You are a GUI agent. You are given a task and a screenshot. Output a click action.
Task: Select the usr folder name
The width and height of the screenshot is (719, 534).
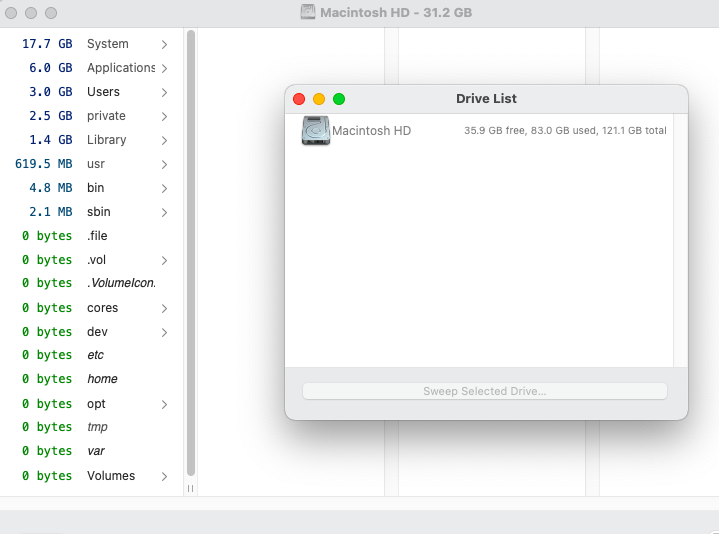96,164
